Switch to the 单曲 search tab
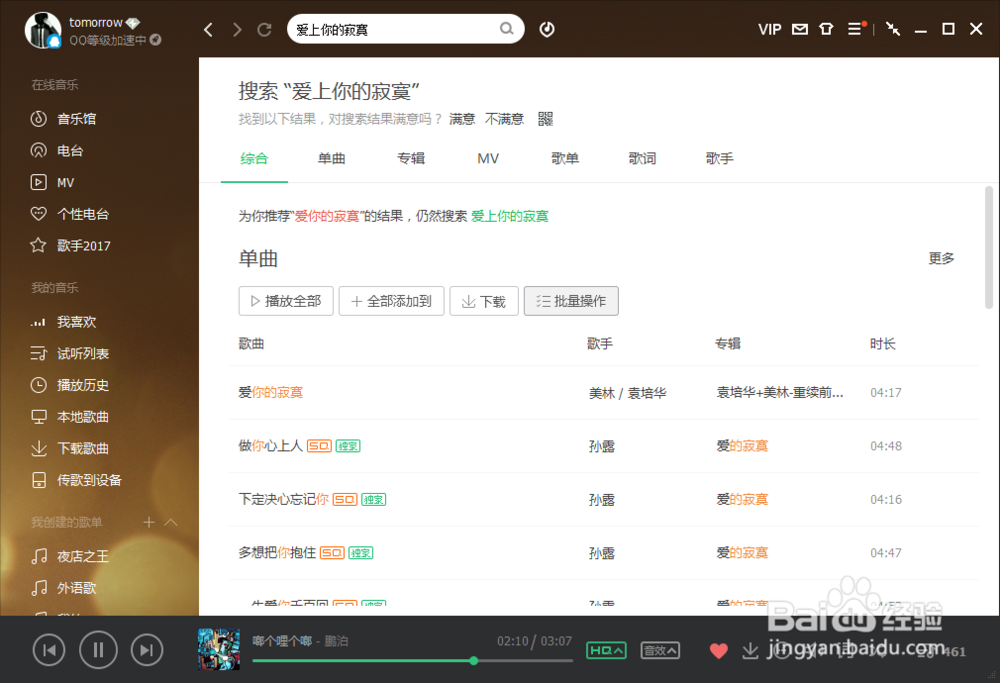Viewport: 1000px width, 683px height. (x=332, y=158)
